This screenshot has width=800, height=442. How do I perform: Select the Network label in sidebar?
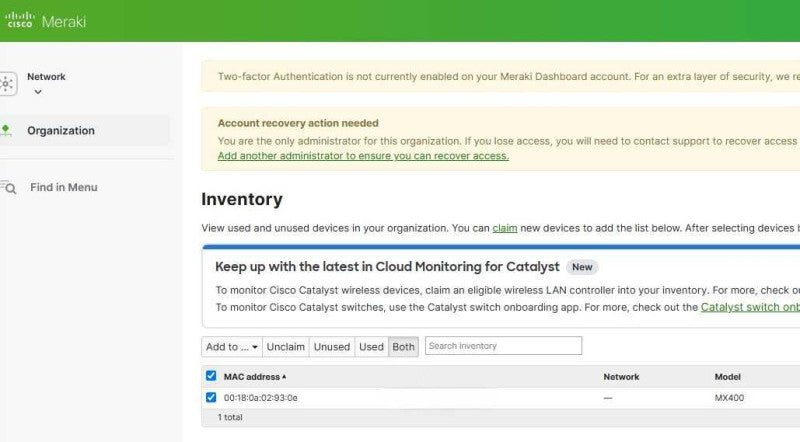tap(46, 77)
